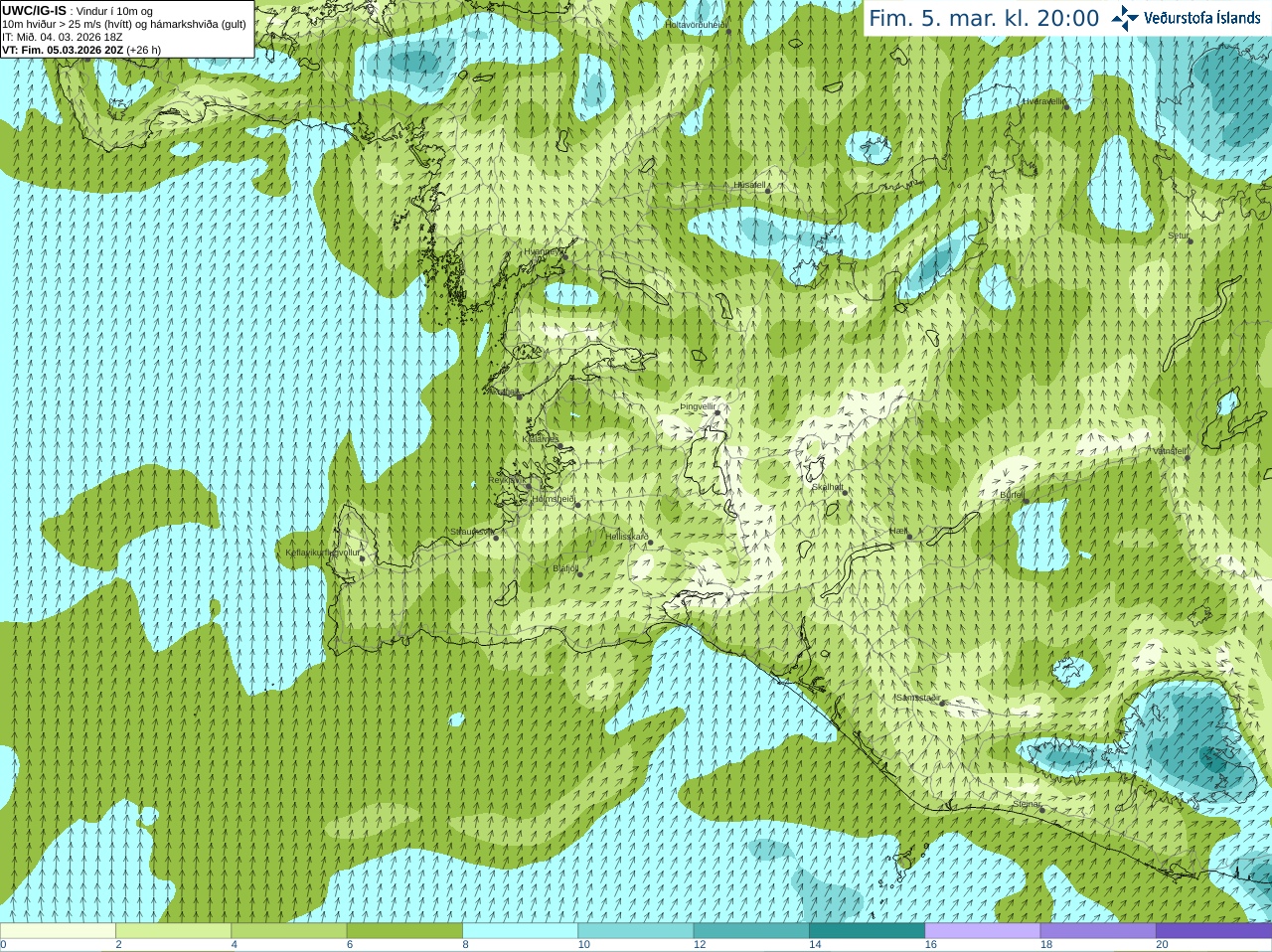
Task: Click the Hæll station label
Action: (898, 532)
